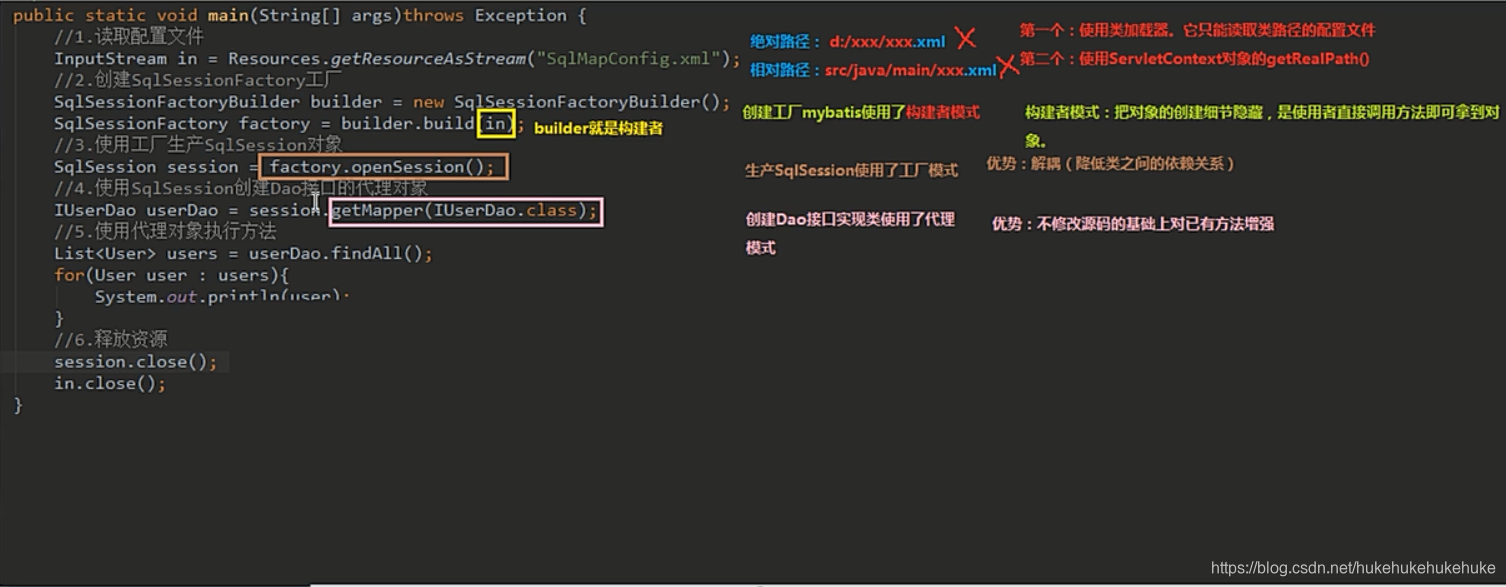The image size is (1506, 587).
Task: Click the session.close() line
Action: coord(135,362)
